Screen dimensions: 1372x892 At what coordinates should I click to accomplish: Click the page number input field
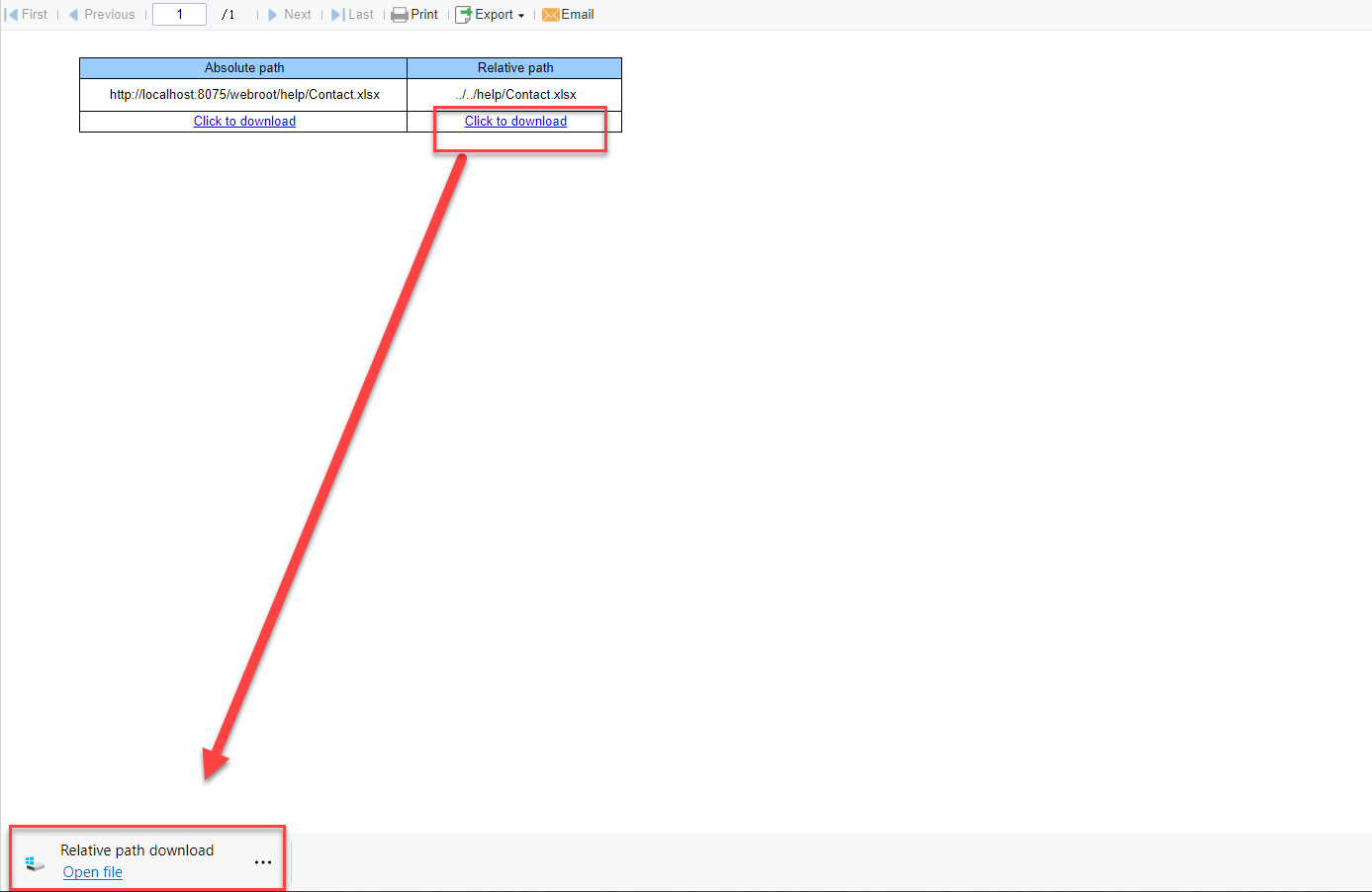179,14
